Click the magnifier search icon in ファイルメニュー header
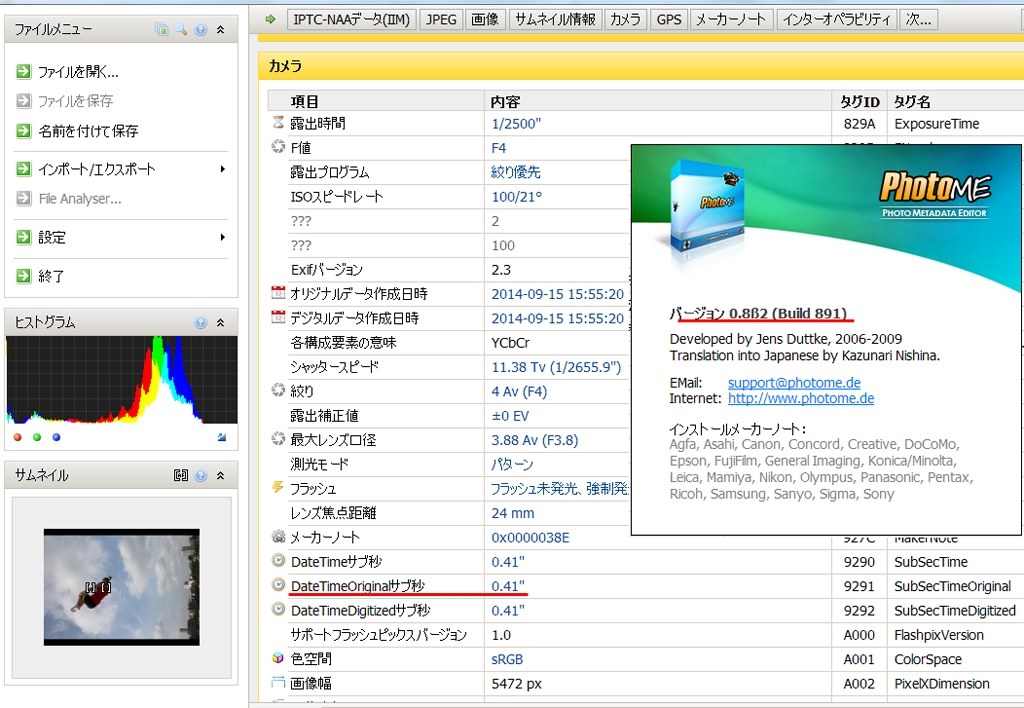This screenshot has height=708, width=1024. coord(181,29)
